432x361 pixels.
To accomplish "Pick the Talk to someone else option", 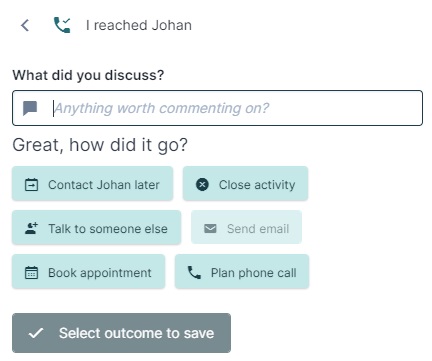I will pyautogui.click(x=97, y=228).
